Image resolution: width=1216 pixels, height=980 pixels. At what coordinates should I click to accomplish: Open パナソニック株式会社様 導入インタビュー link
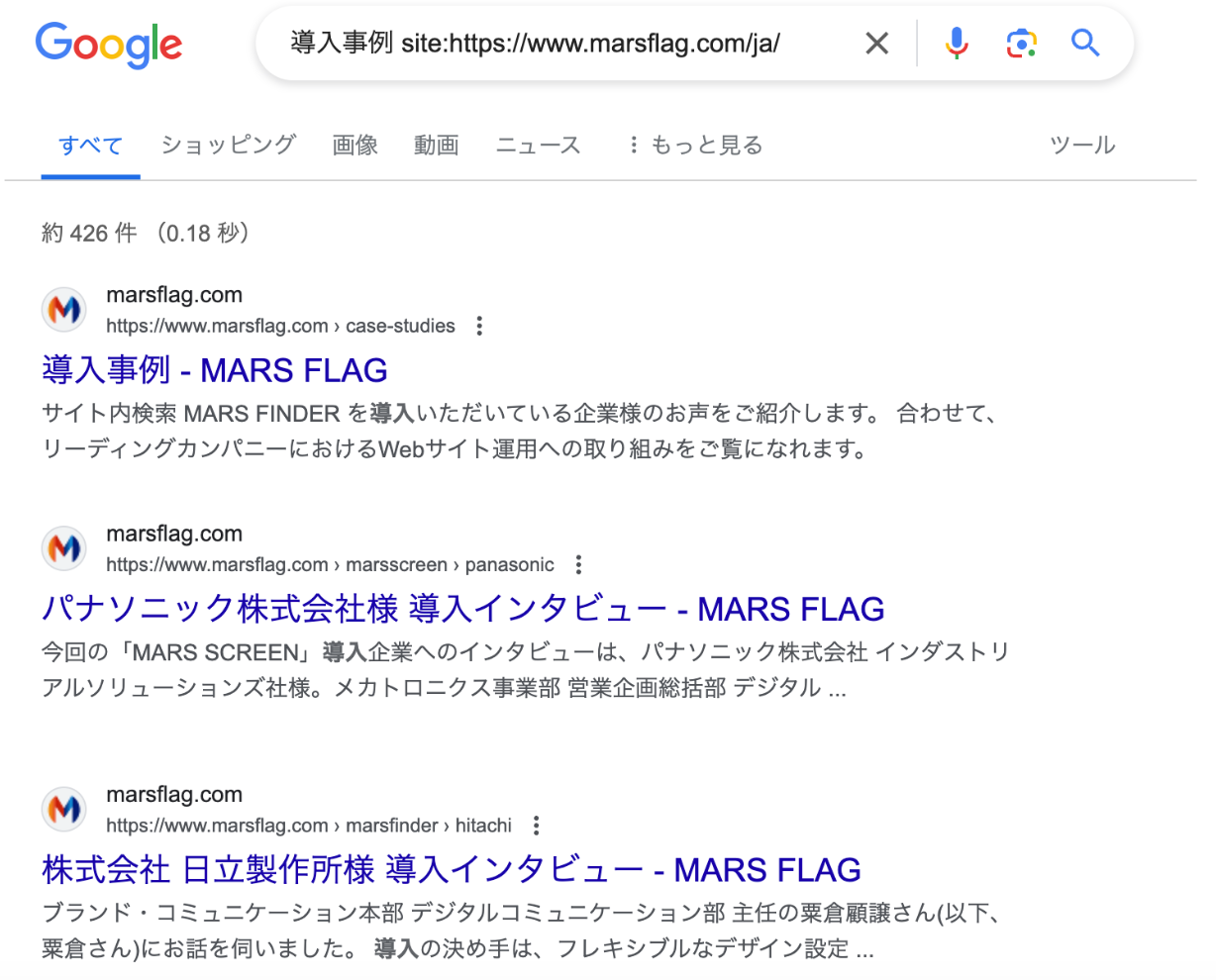click(463, 609)
